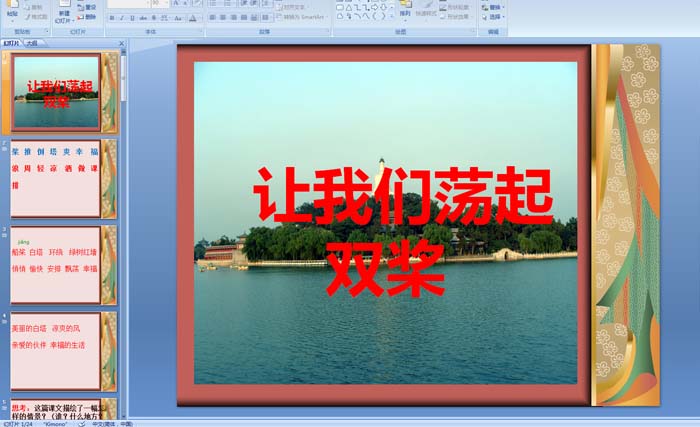Open the line spacing menu
700x427 pixels.
click(x=266, y=3)
